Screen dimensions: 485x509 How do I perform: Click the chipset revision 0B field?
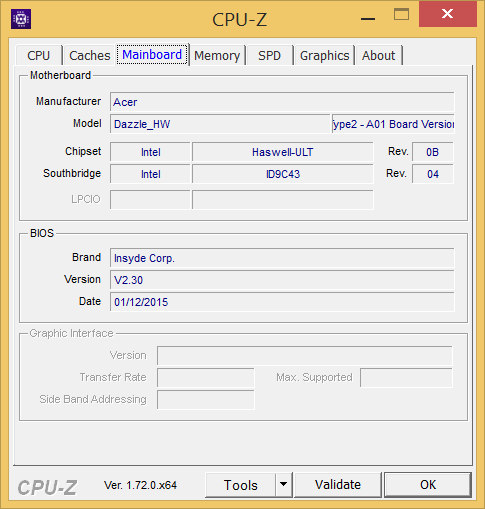tap(433, 152)
